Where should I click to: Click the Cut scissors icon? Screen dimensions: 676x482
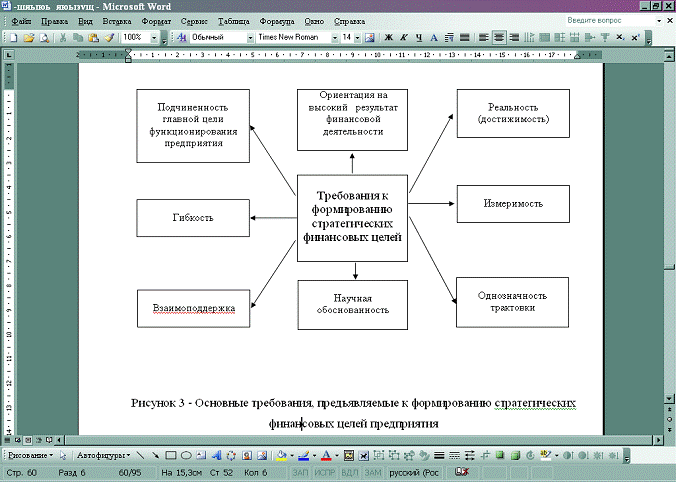coord(64,37)
